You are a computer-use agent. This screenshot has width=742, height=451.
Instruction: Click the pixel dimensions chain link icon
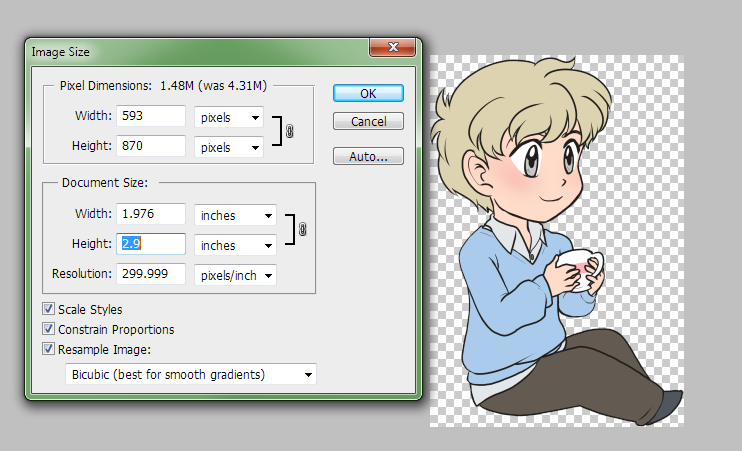[x=290, y=131]
